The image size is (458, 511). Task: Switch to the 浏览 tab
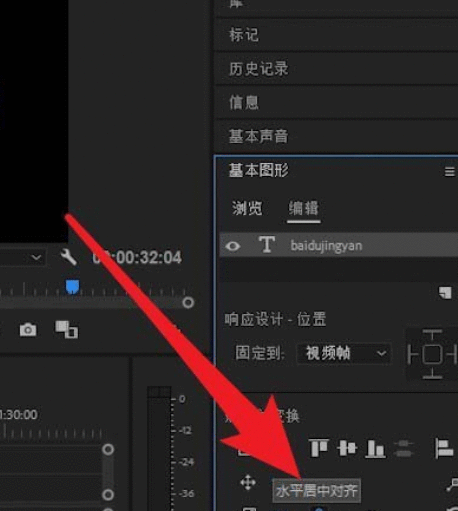[x=247, y=209]
